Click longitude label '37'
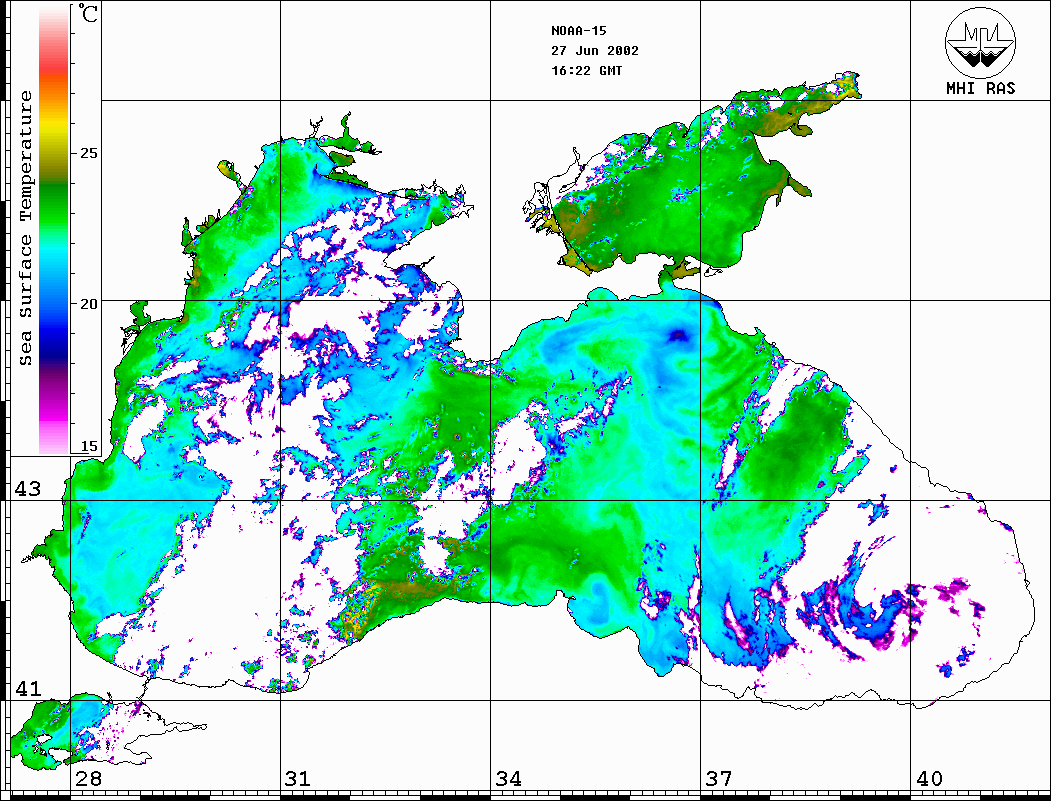The height and width of the screenshot is (801, 1051). [719, 779]
